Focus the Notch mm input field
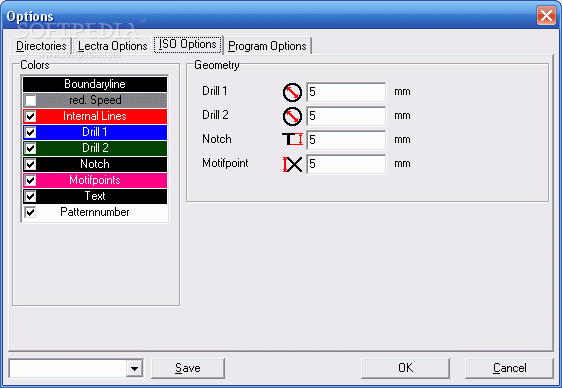This screenshot has height=388, width=562. pos(346,140)
